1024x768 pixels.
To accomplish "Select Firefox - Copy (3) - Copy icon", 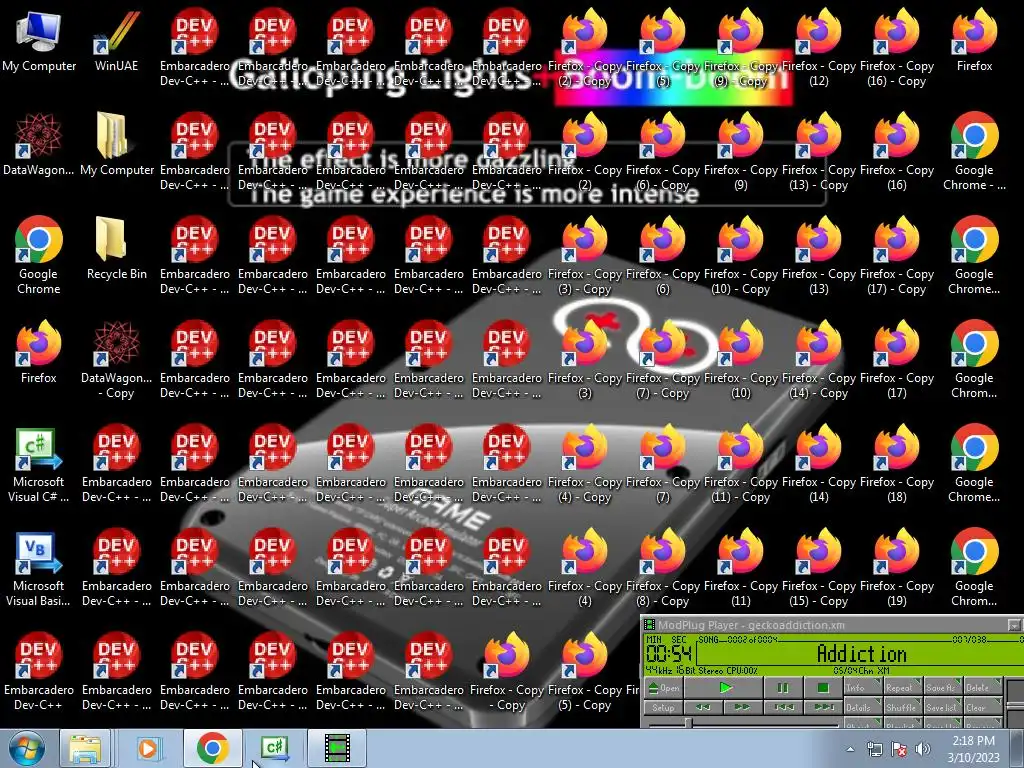I will point(584,256).
